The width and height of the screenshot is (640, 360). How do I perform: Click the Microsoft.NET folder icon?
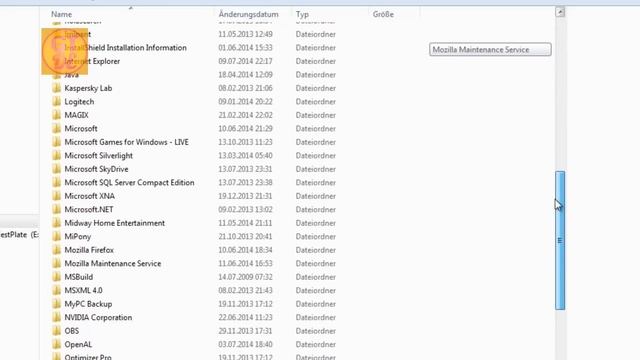click(x=57, y=209)
